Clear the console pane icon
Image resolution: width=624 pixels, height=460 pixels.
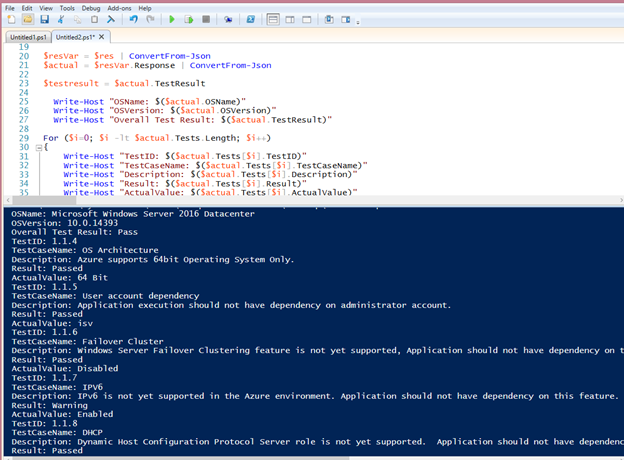(x=111, y=19)
